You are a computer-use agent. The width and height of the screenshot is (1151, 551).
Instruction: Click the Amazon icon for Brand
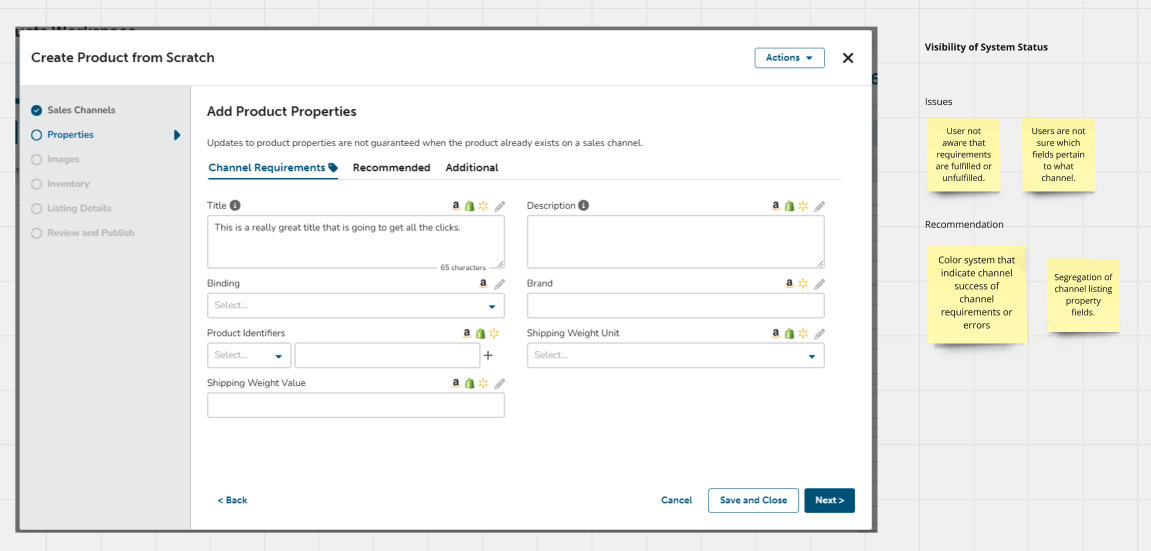[790, 283]
